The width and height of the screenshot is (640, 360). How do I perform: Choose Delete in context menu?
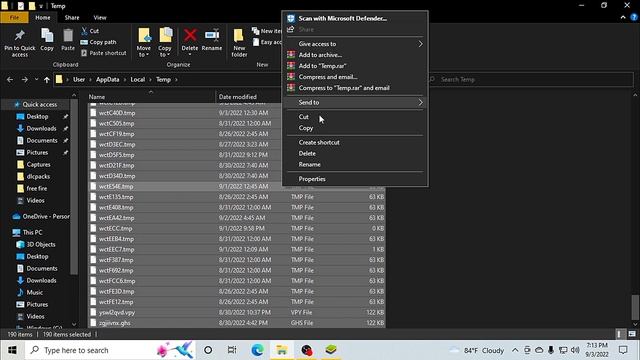point(355,153)
